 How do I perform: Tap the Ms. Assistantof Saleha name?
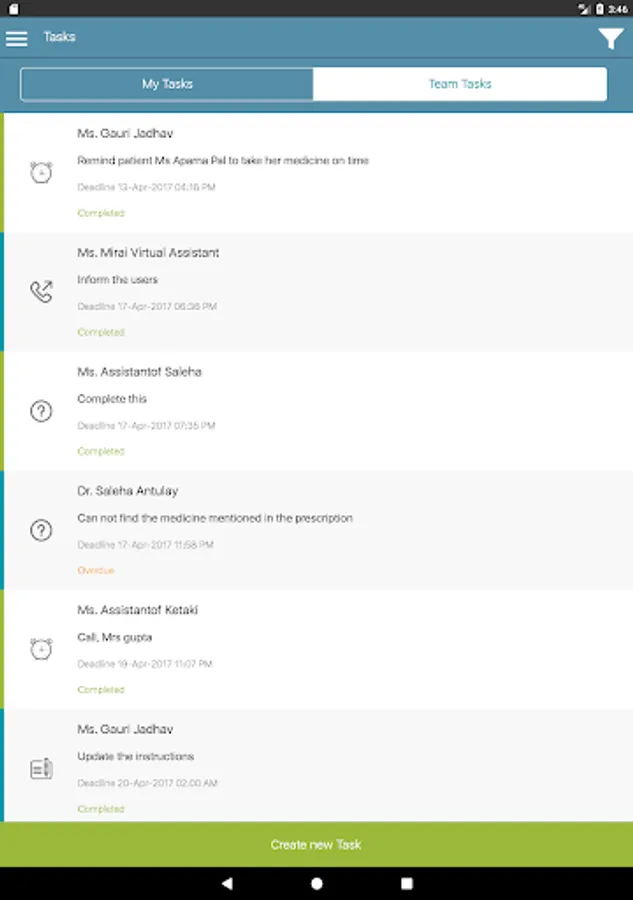pos(140,372)
